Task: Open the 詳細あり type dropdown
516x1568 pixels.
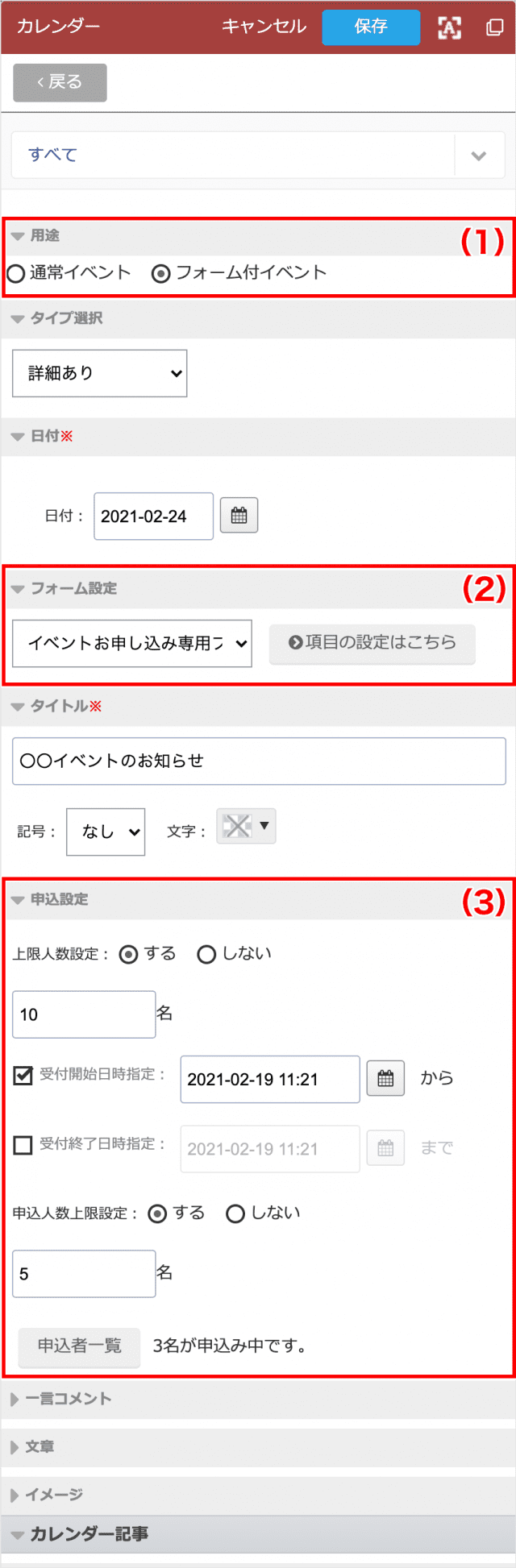Action: click(100, 373)
